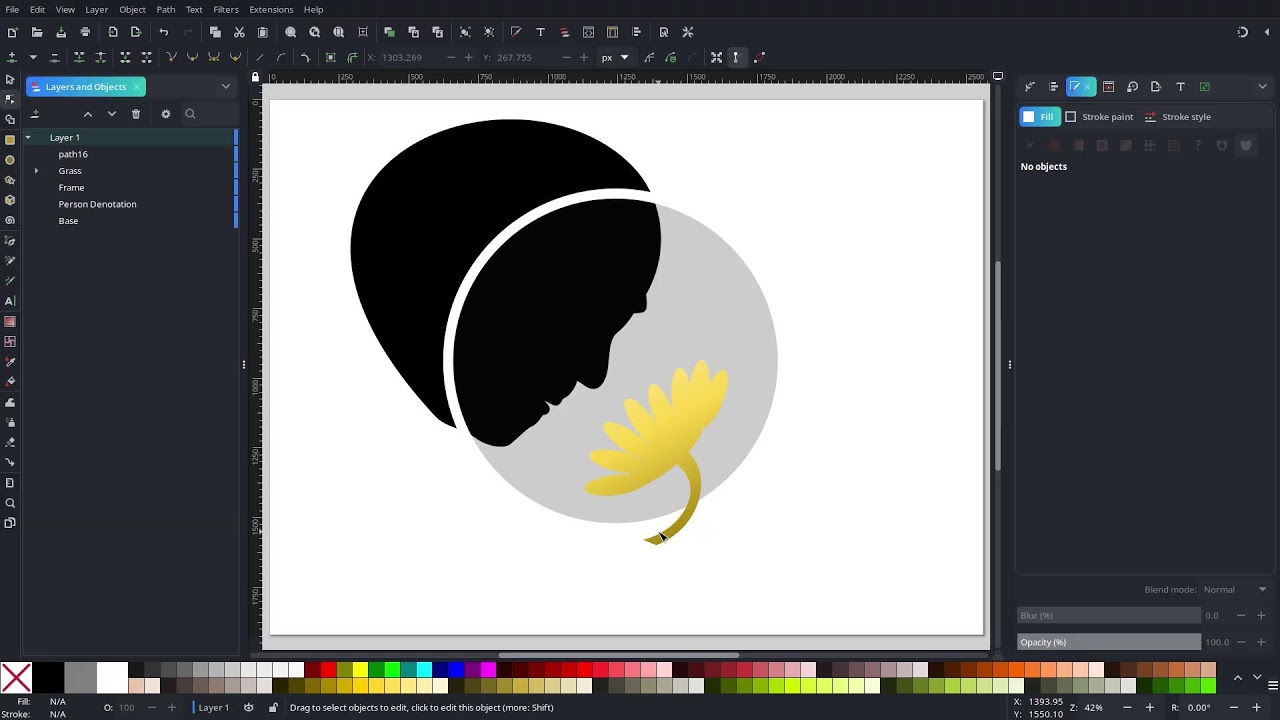Toggle layer lock icon in status bar

pyautogui.click(x=273, y=708)
